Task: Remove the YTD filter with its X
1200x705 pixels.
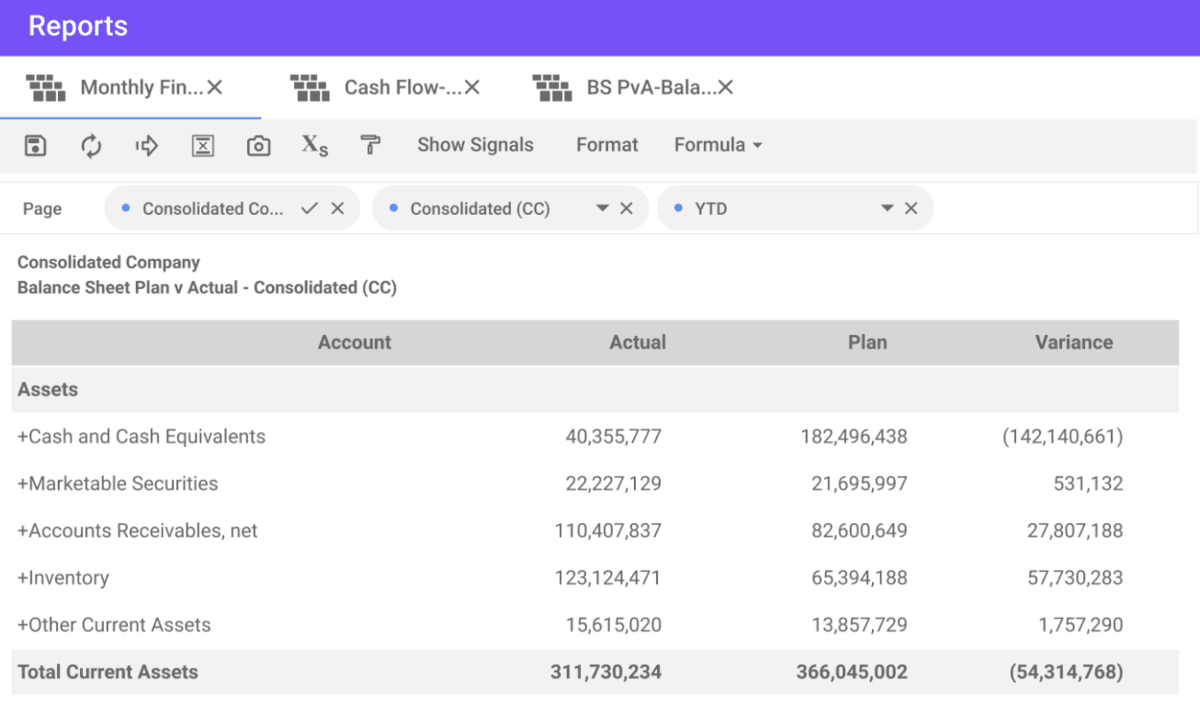Action: click(911, 208)
